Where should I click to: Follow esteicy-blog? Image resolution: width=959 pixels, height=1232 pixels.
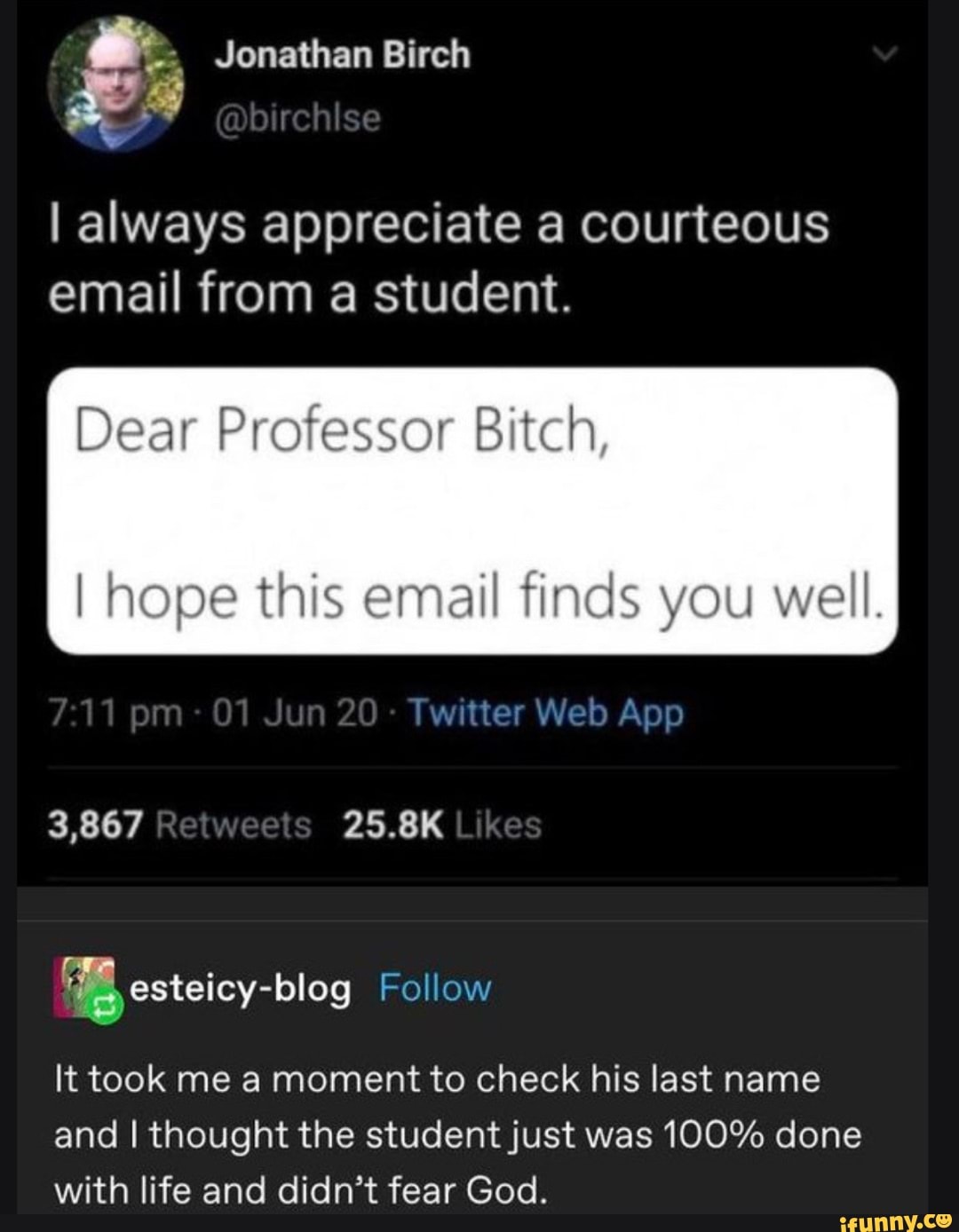click(x=435, y=988)
